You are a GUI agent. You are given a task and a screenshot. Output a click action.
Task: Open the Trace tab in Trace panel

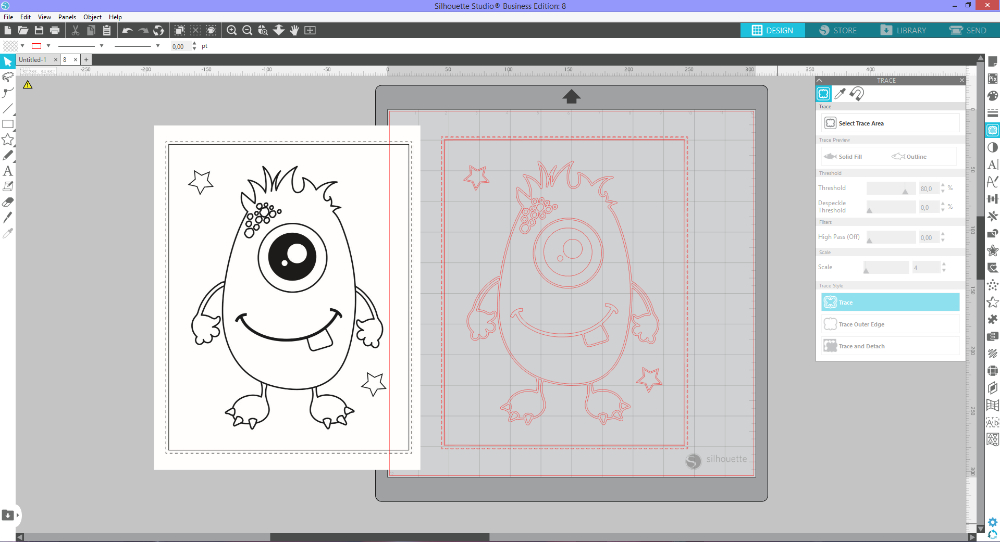[x=823, y=94]
